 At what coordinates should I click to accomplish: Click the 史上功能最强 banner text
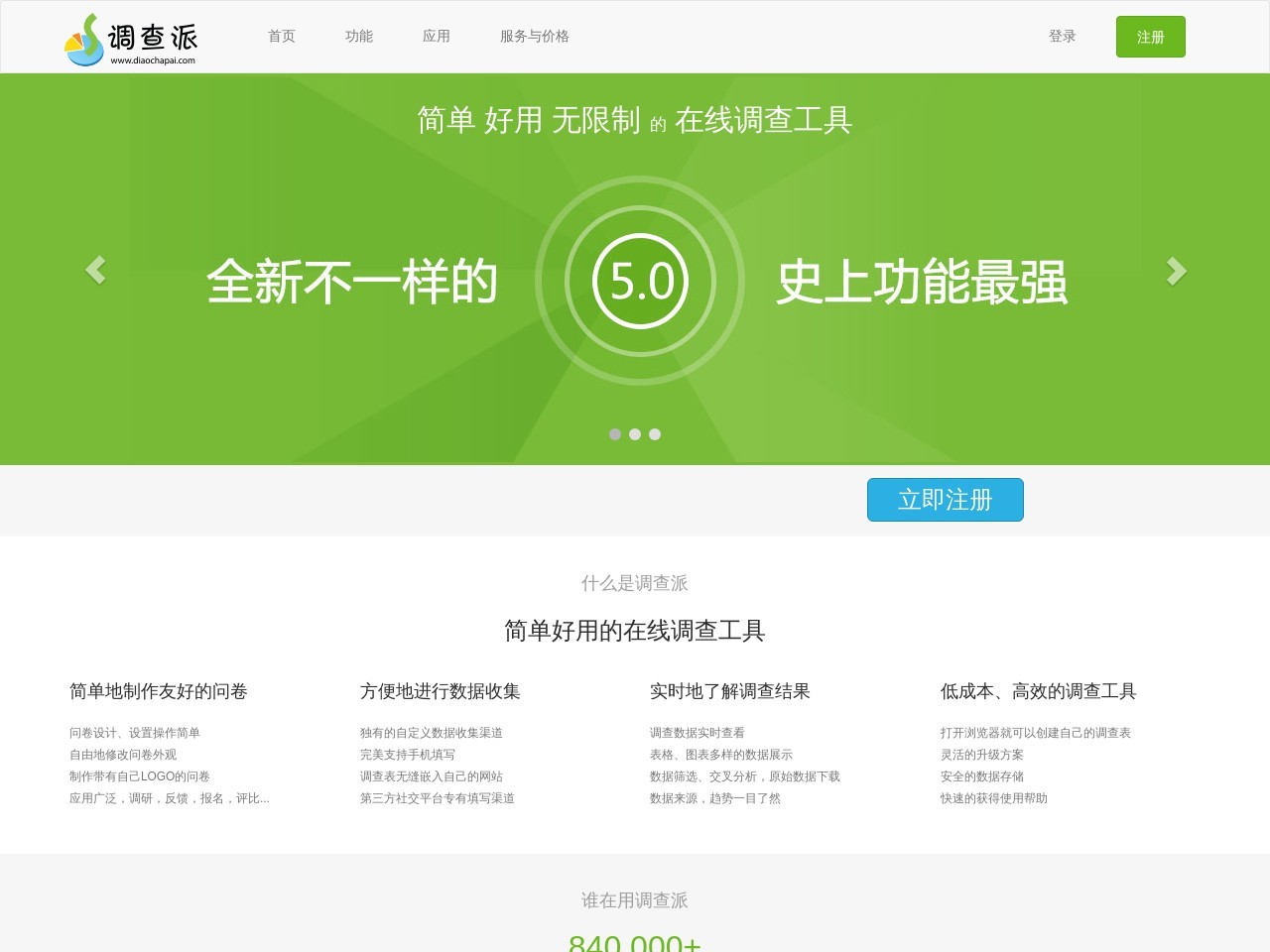coord(921,283)
